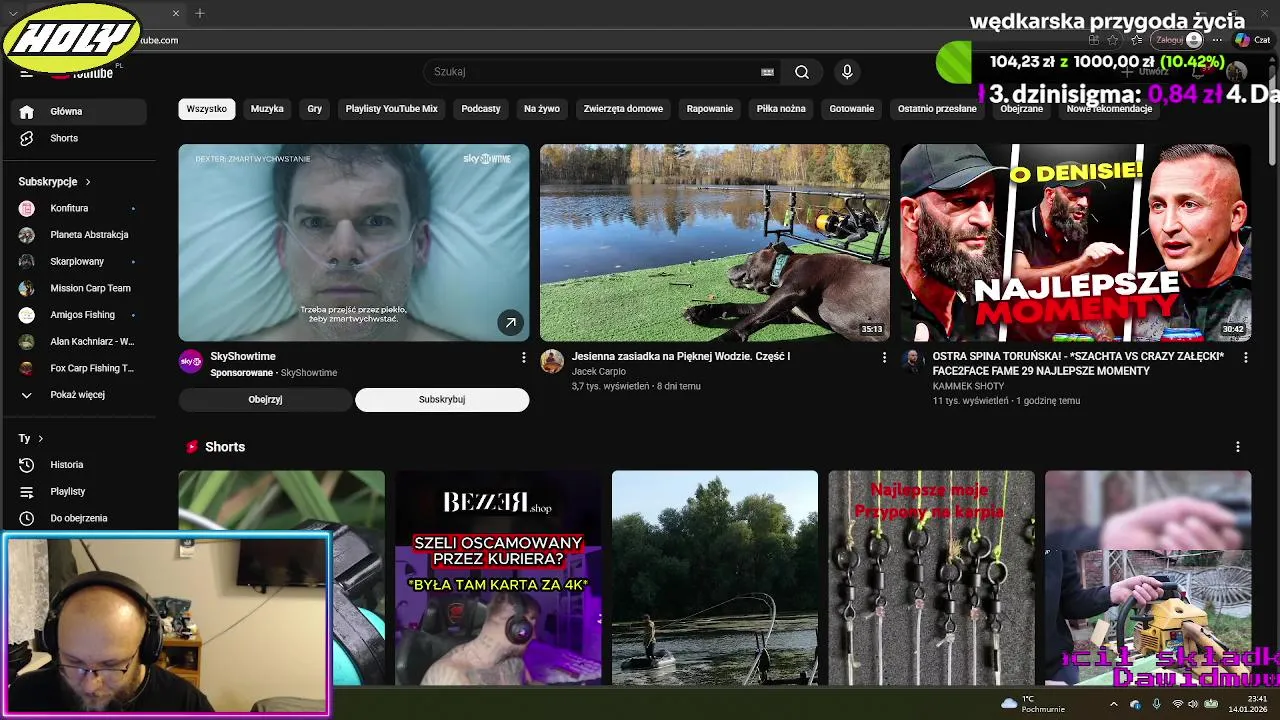
Task: Start voice search with microphone icon
Action: point(847,72)
